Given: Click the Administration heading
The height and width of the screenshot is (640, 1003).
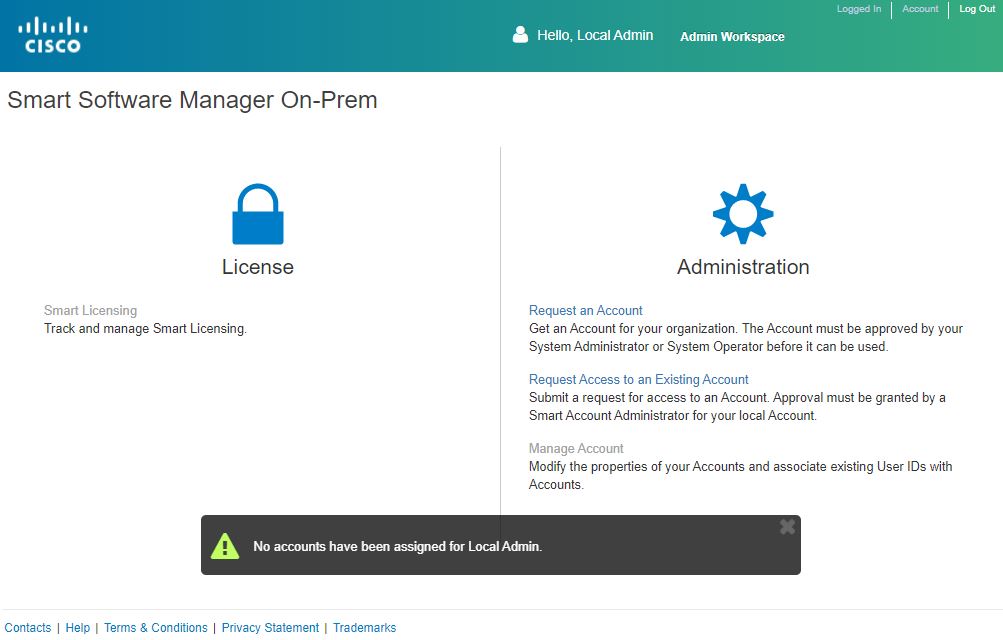Looking at the screenshot, I should [x=743, y=267].
